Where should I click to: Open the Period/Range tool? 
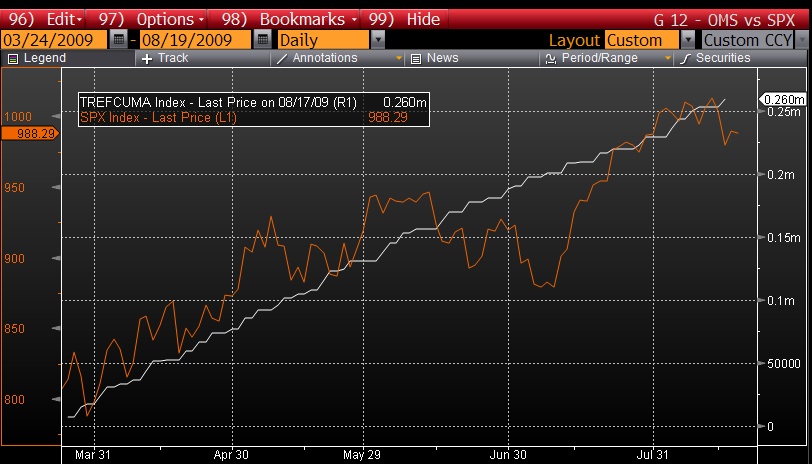point(601,58)
